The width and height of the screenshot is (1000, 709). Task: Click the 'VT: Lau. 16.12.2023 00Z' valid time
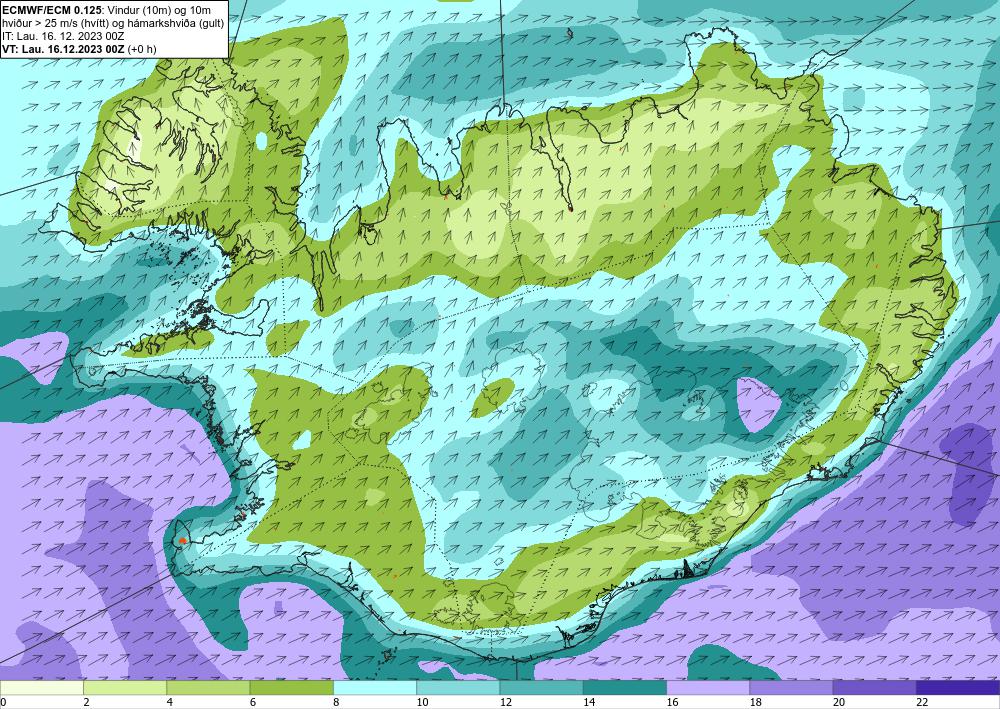64,49
